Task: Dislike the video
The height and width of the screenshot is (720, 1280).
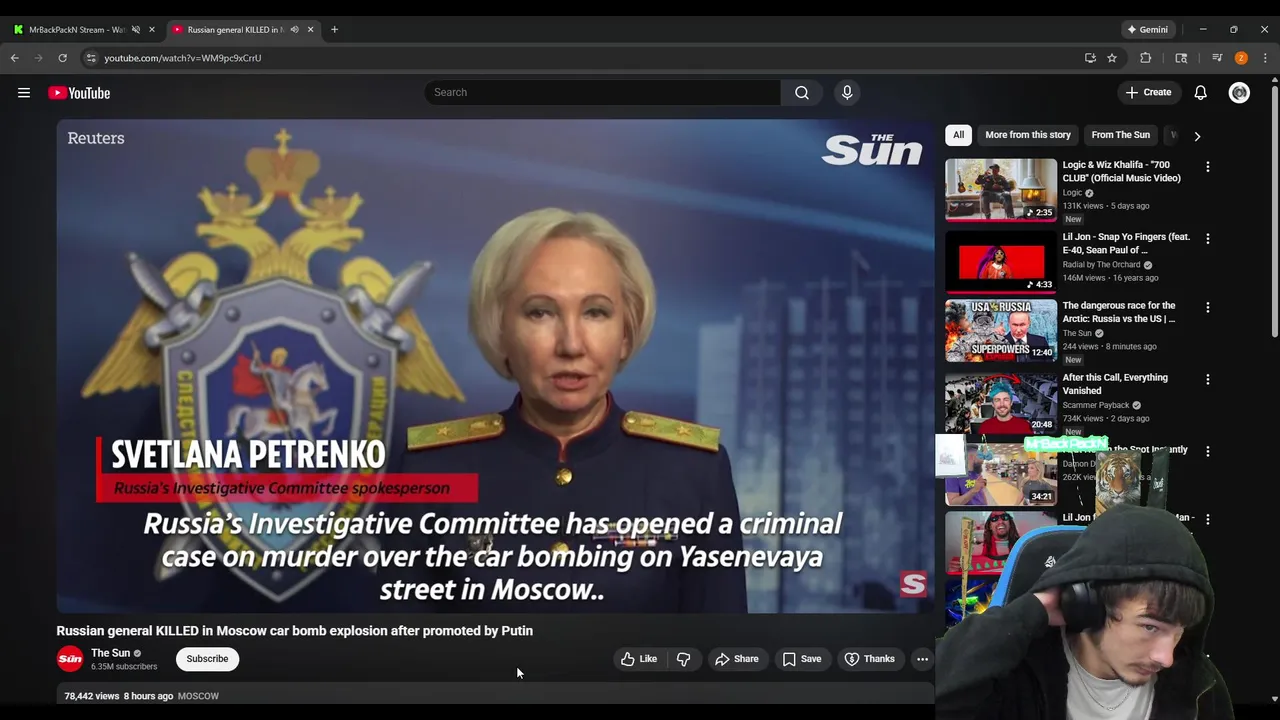Action: point(684,659)
